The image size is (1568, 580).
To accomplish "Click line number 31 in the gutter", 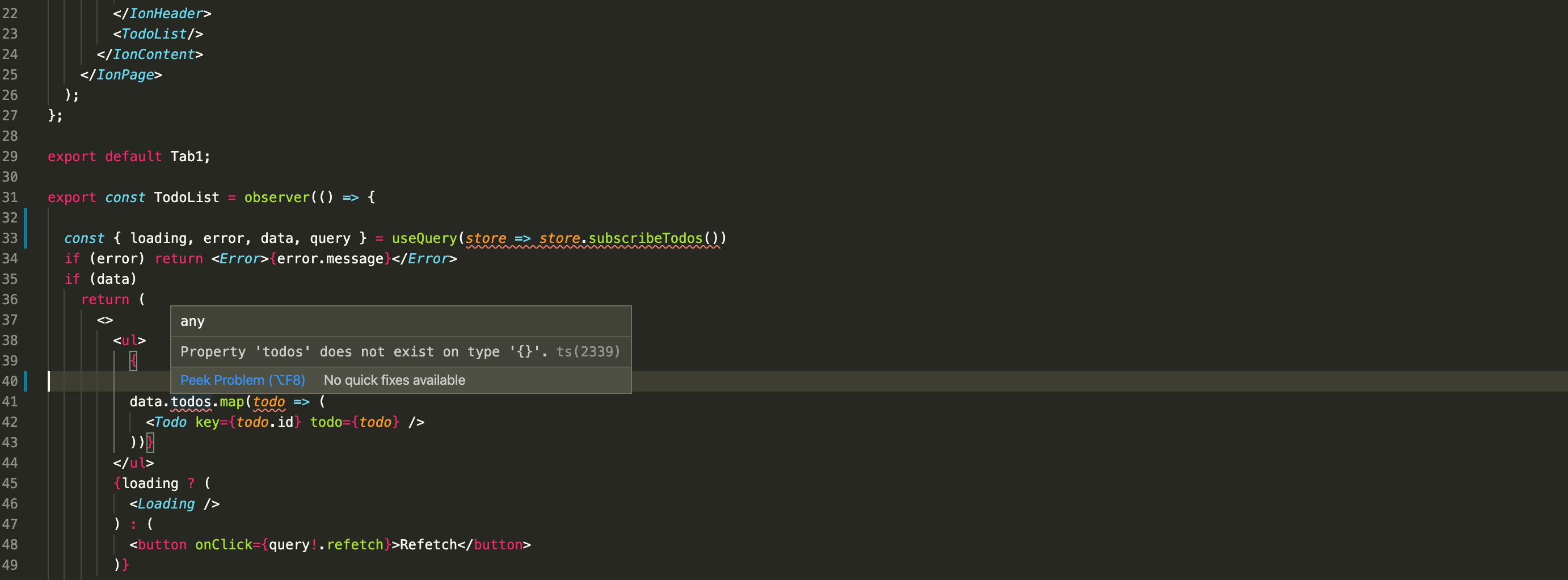I will [10, 197].
